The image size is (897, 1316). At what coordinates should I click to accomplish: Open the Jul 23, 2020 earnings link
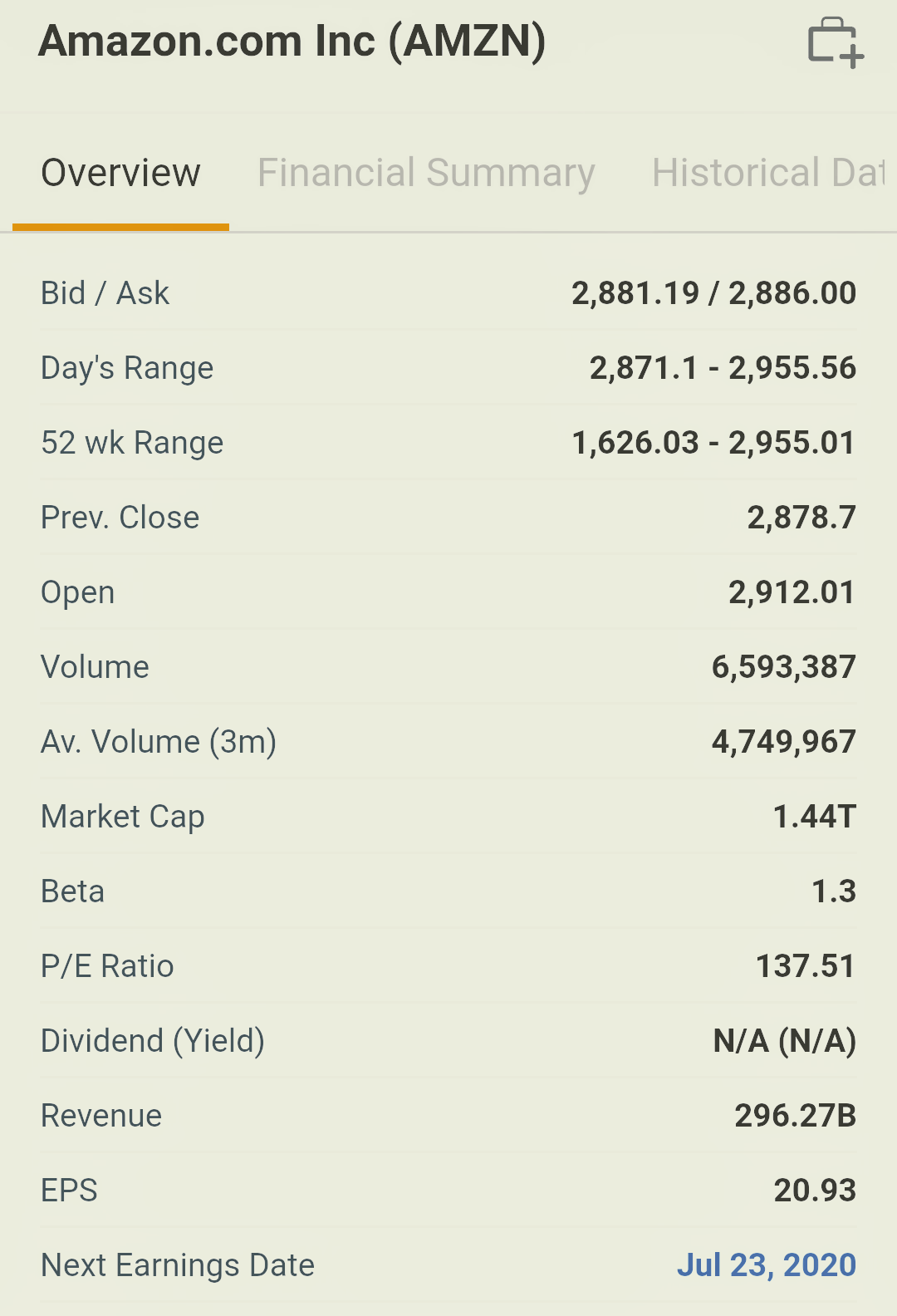[766, 1264]
